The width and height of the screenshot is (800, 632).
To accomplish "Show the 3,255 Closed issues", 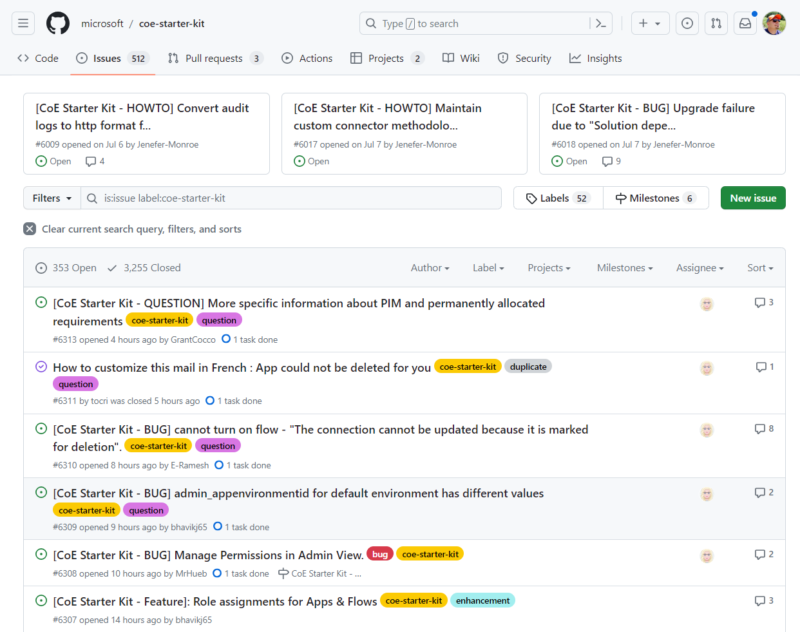I will tap(144, 268).
